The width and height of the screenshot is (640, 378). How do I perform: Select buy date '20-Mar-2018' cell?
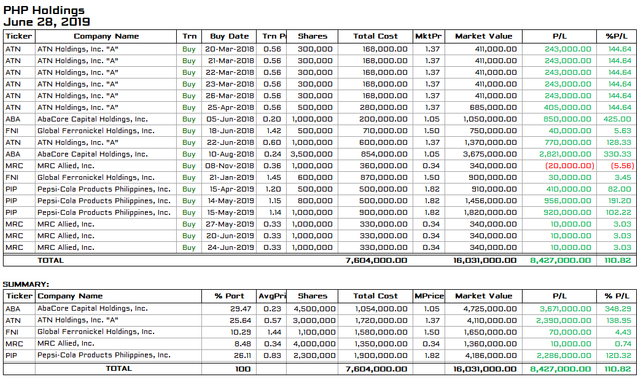(229, 49)
